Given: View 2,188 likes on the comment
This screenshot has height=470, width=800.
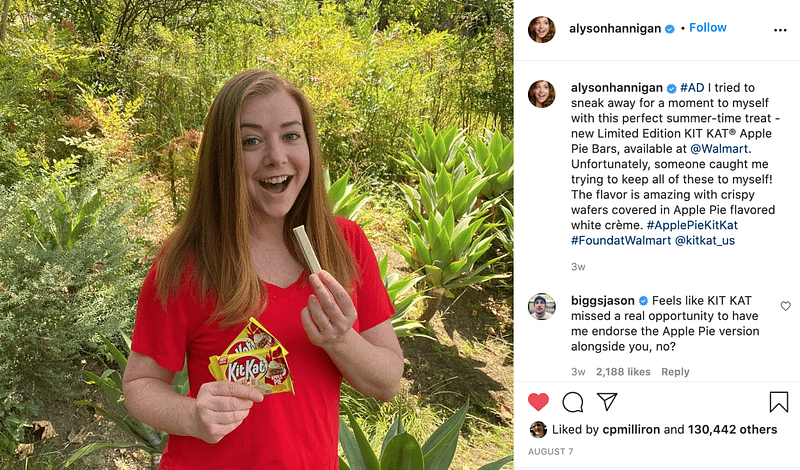Looking at the screenshot, I should point(623,372).
